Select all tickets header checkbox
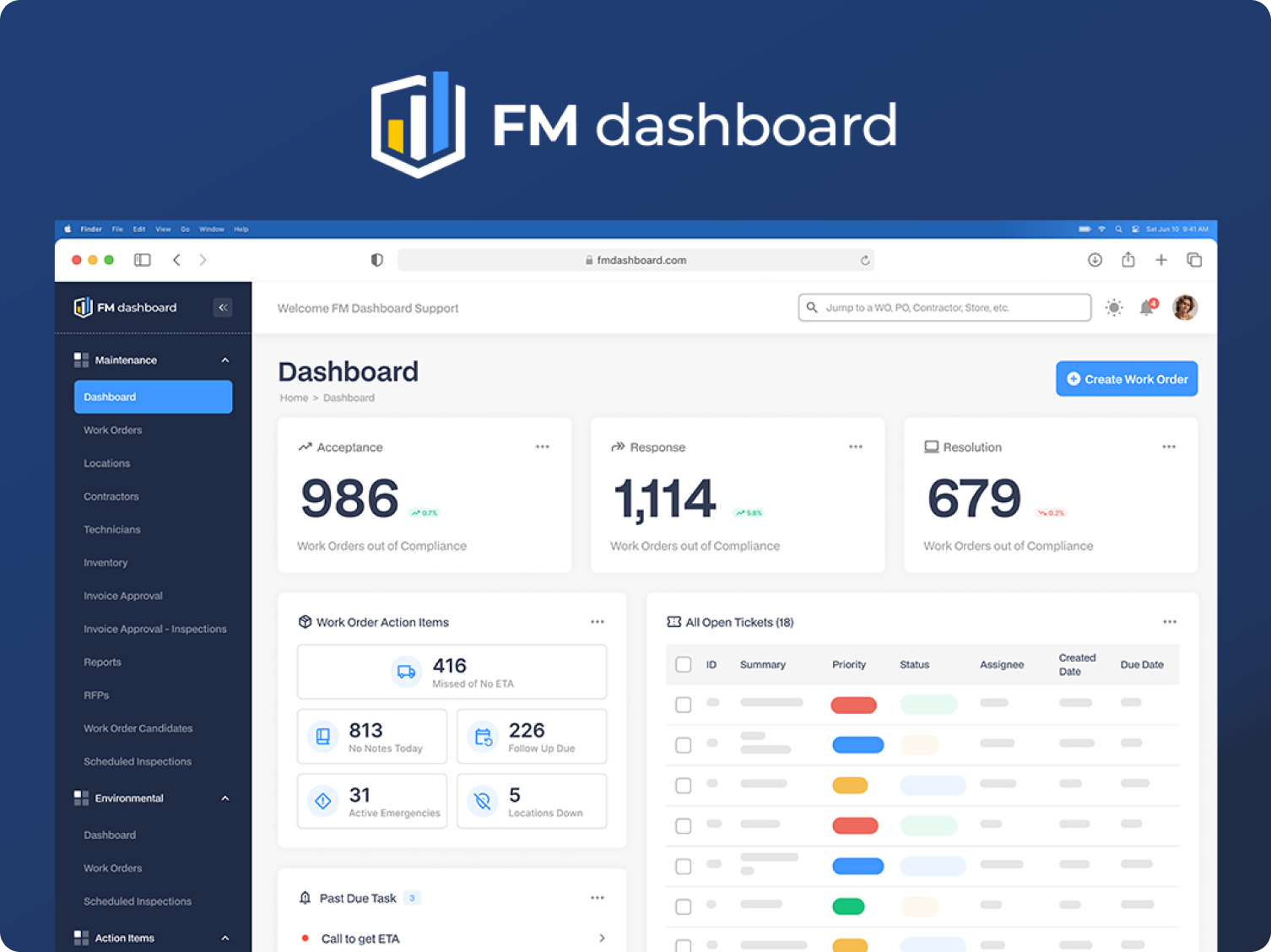Screen dimensions: 1271x952 [x=684, y=664]
